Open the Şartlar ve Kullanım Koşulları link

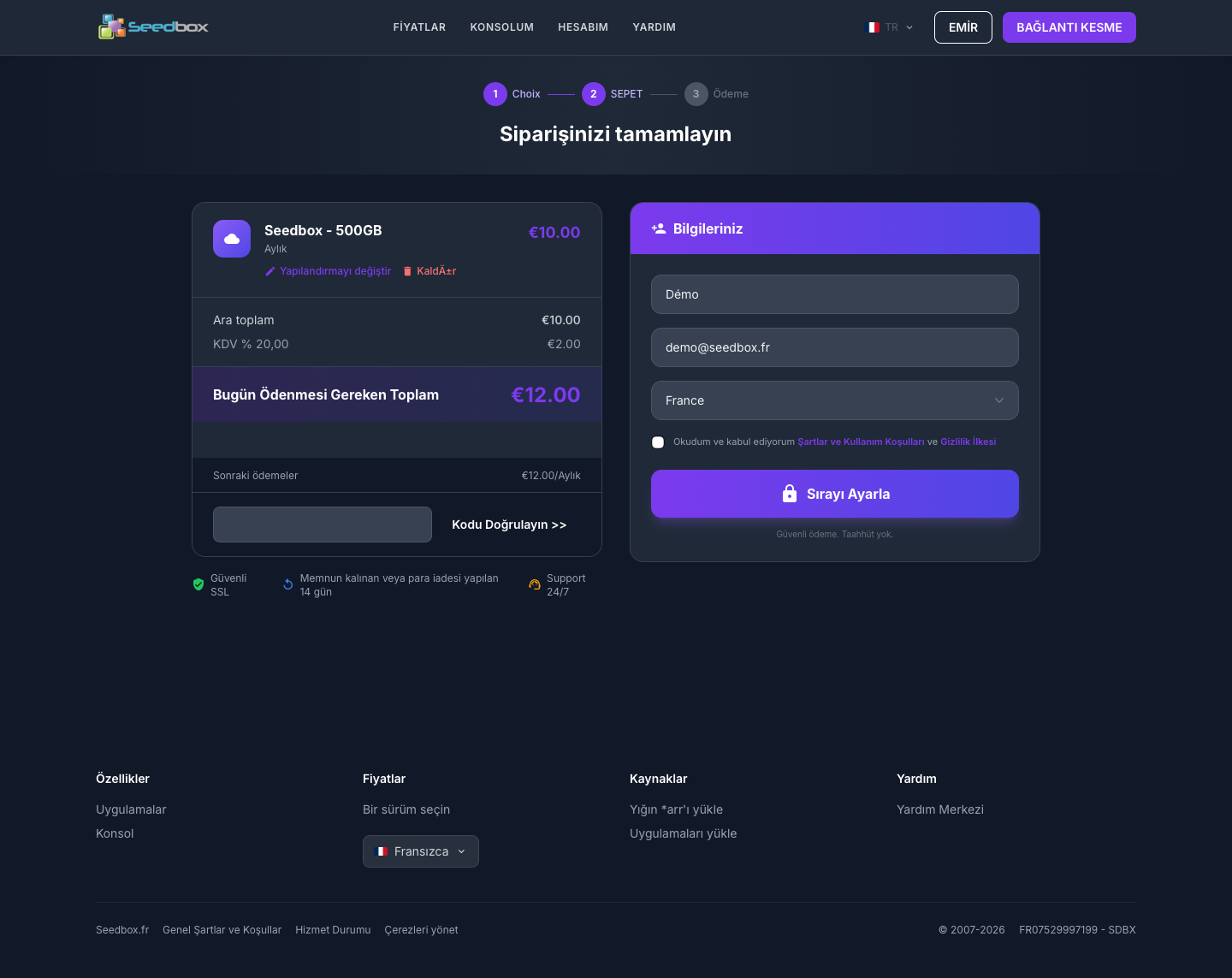pos(861,442)
